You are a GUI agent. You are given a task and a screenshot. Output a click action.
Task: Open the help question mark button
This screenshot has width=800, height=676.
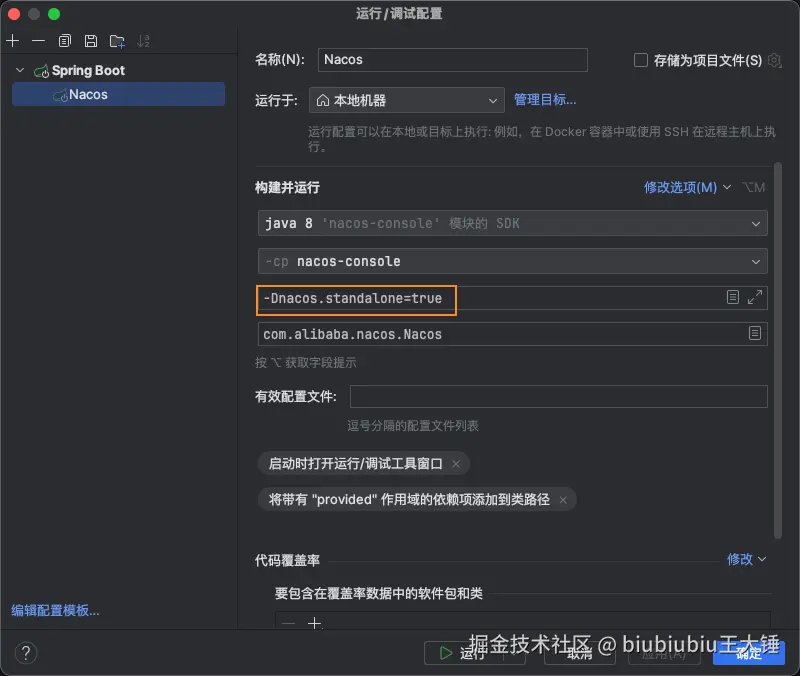26,653
